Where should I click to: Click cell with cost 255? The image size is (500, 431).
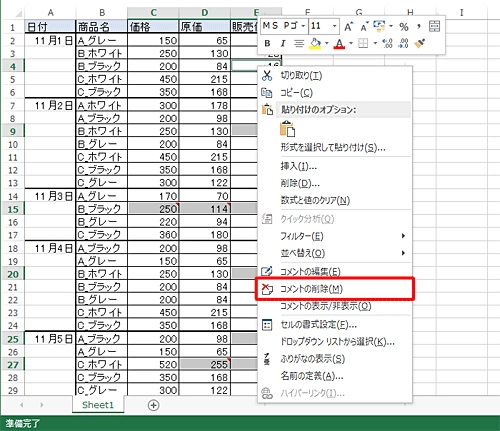[x=205, y=365]
